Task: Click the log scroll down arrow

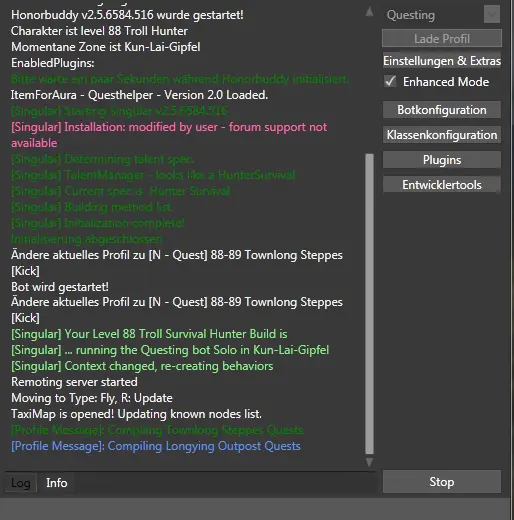Action: (369, 462)
